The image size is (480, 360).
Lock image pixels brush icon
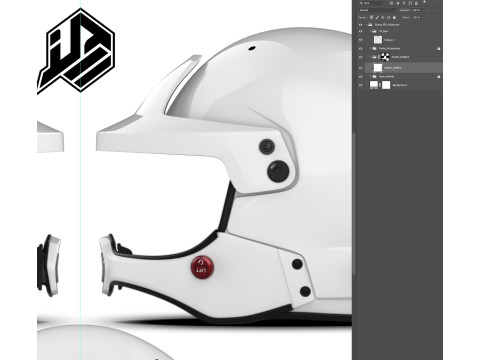tap(377, 17)
